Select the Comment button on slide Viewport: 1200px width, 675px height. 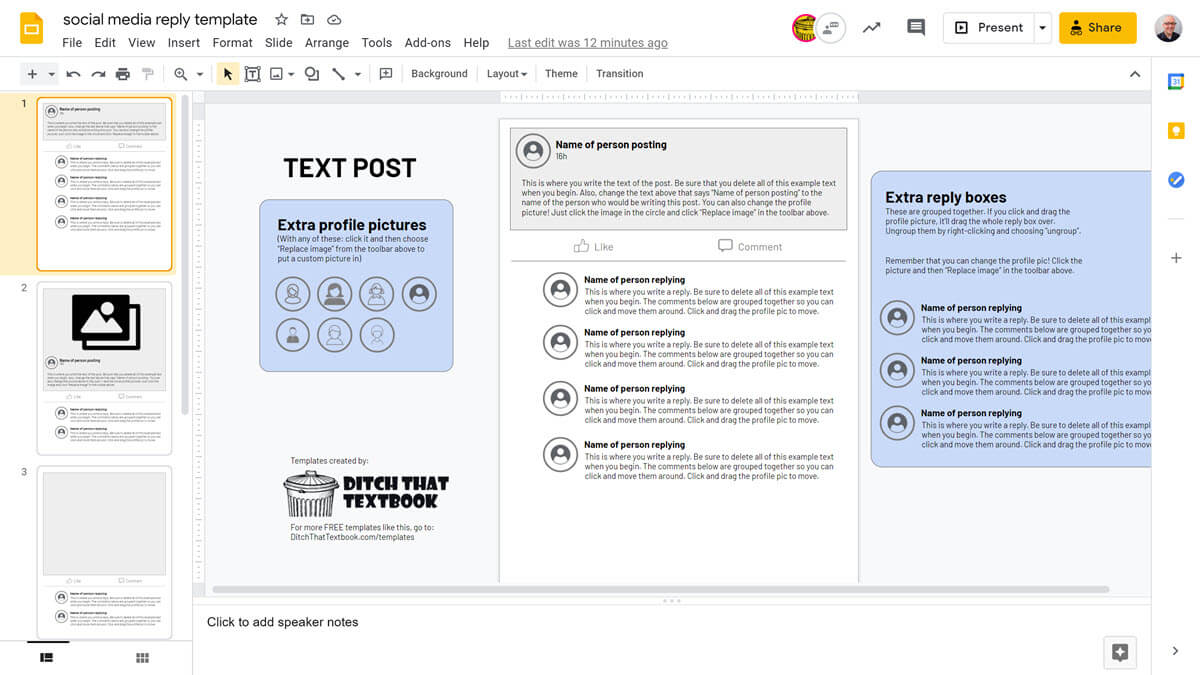pyautogui.click(x=750, y=246)
